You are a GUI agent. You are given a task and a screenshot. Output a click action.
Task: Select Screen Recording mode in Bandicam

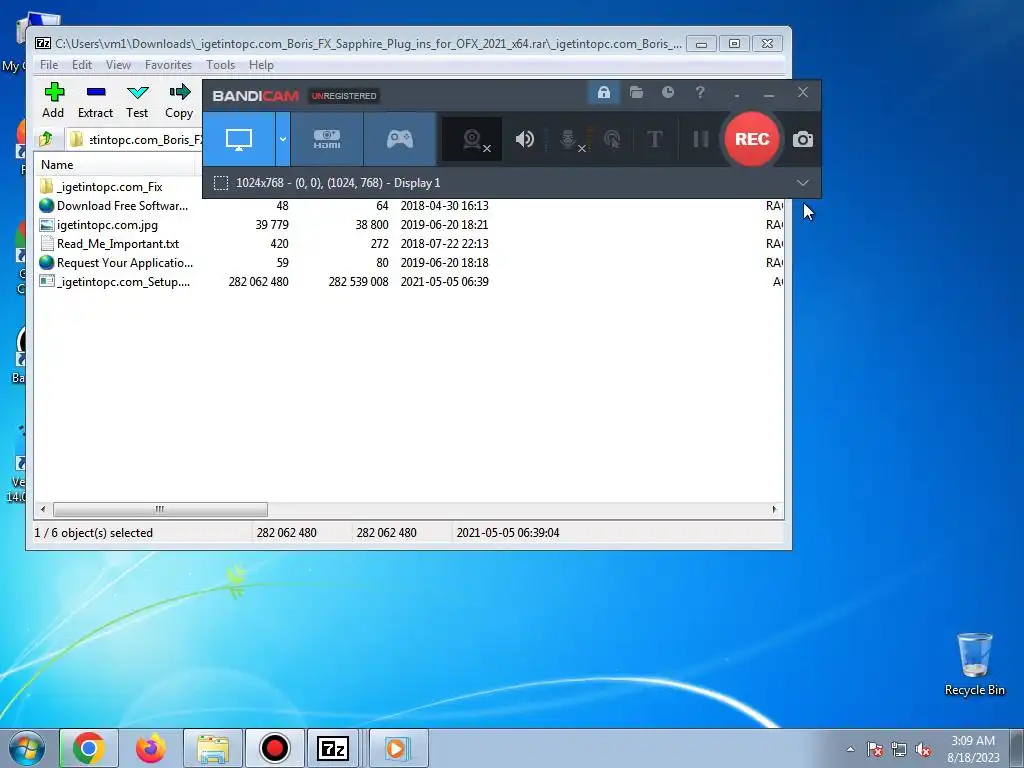coord(239,139)
